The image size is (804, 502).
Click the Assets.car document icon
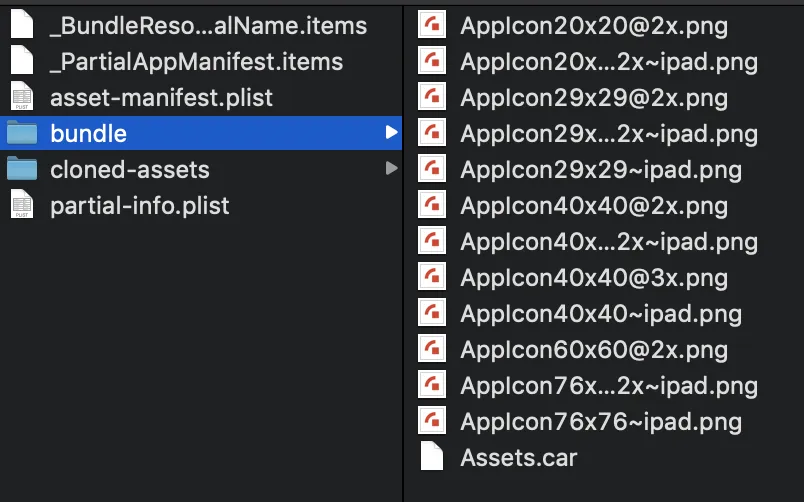[432, 458]
